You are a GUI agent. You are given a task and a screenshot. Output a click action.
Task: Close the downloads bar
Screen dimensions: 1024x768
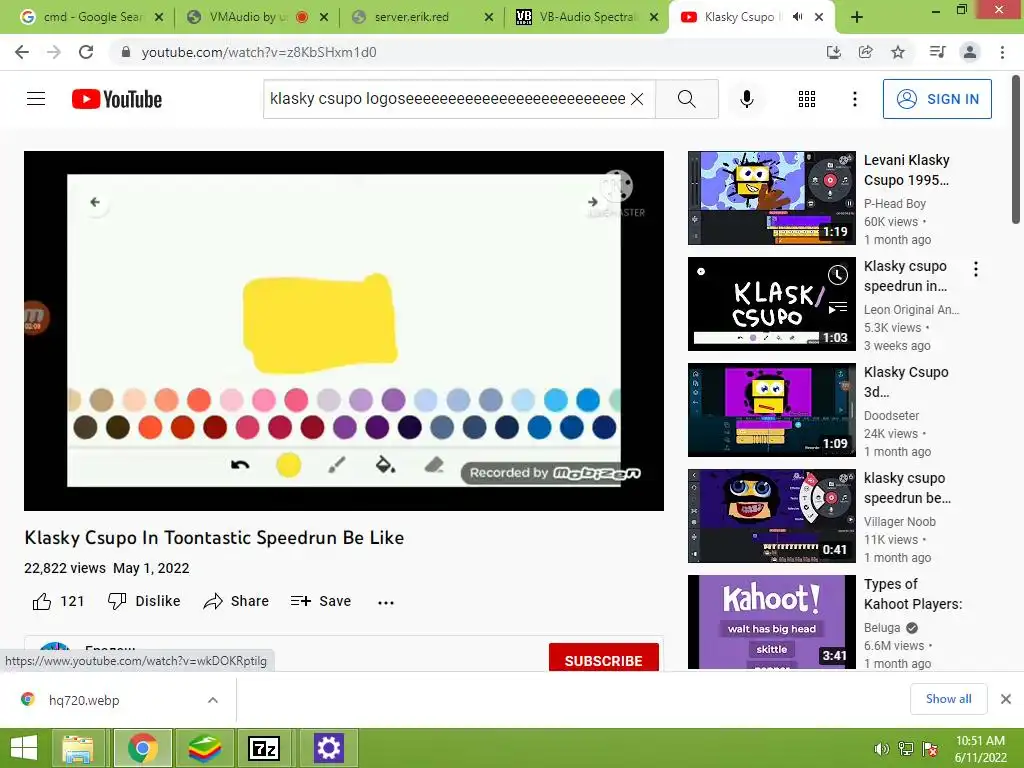[1006, 699]
